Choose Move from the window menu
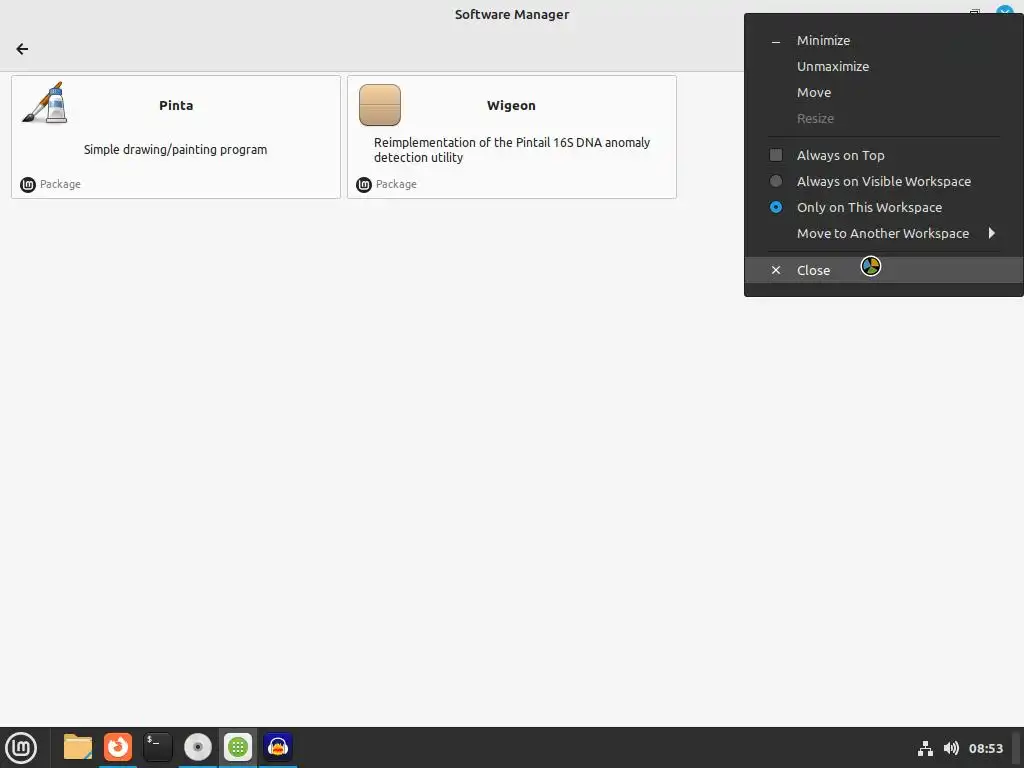This screenshot has width=1024, height=768. [x=884, y=93]
